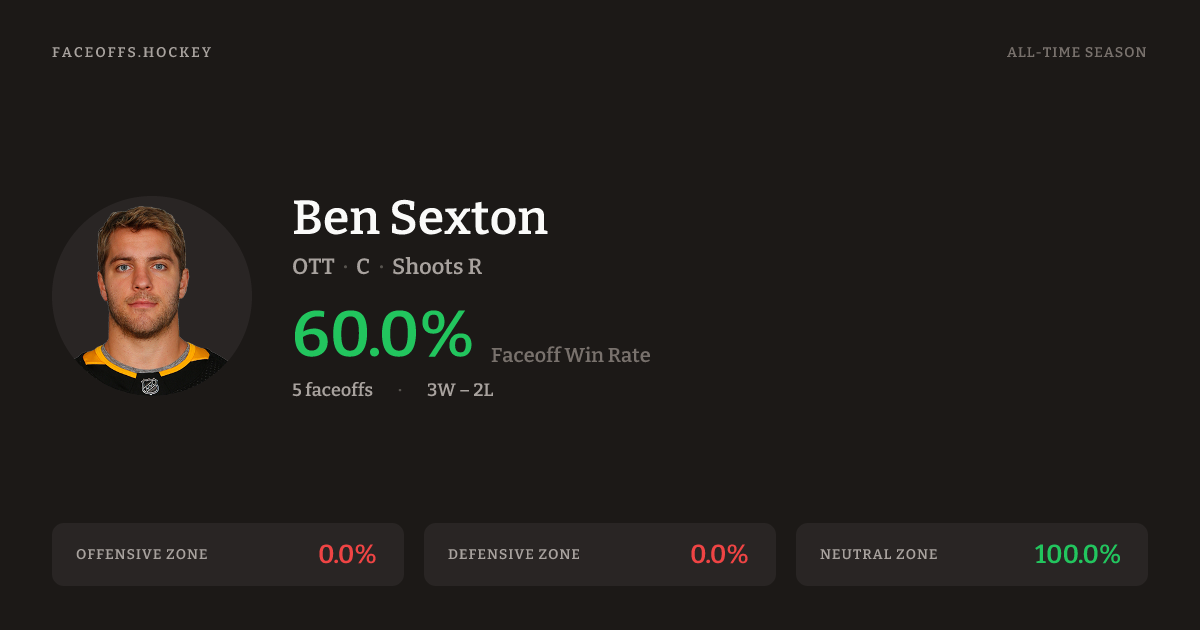Click the Shoots R handedness text

(x=437, y=267)
